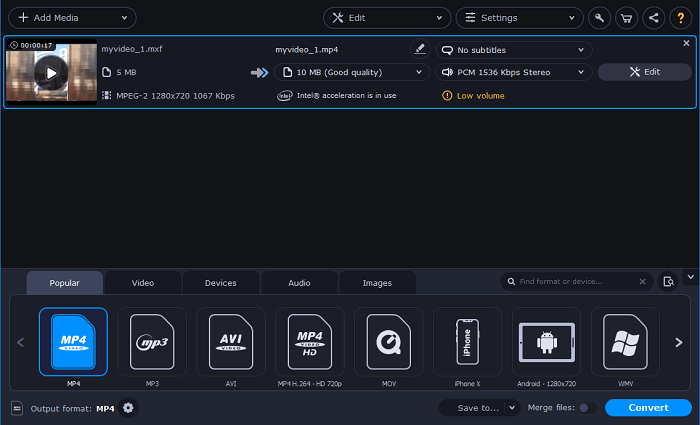Click the Add Media button
The width and height of the screenshot is (700, 425).
pos(71,18)
